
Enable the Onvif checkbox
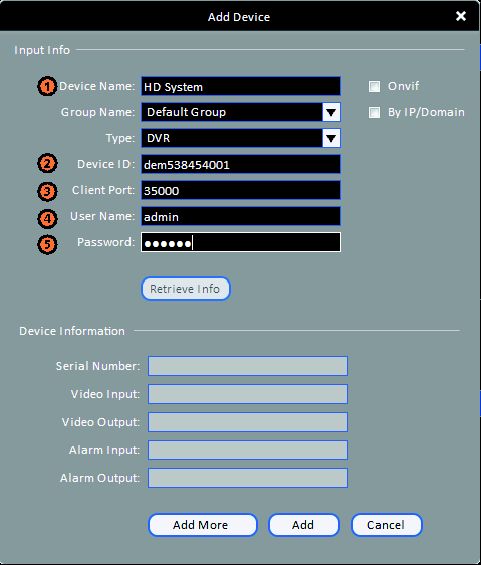pos(374,86)
